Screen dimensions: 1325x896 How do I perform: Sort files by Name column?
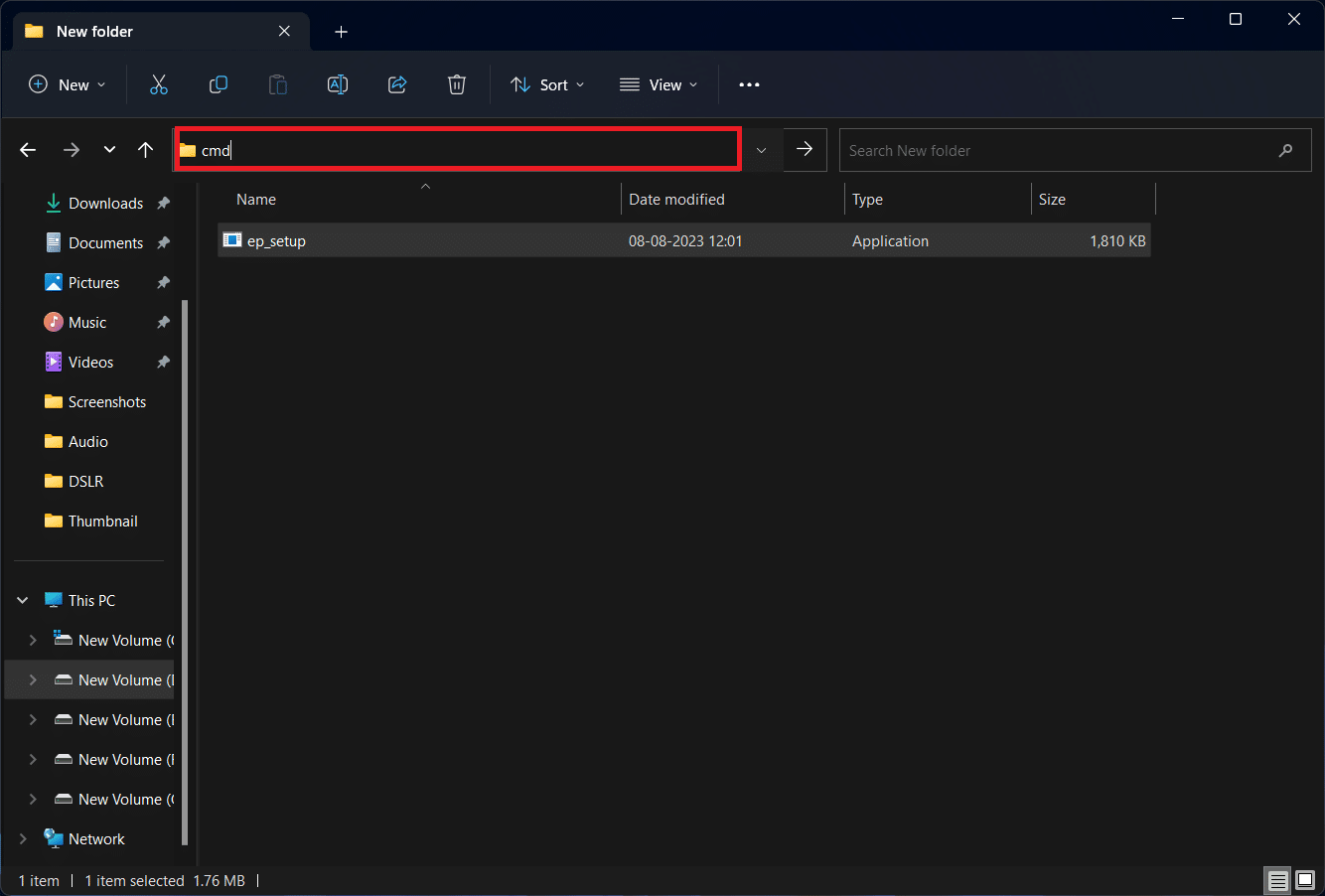coord(255,199)
